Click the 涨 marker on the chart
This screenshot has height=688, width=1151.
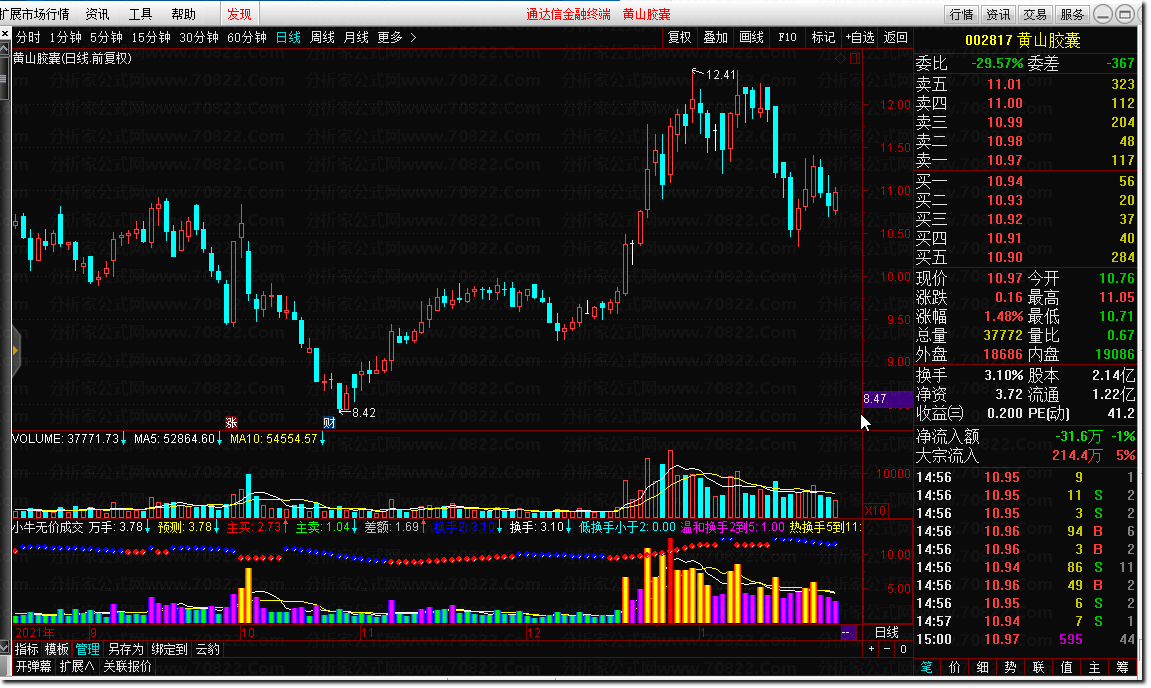coord(231,422)
